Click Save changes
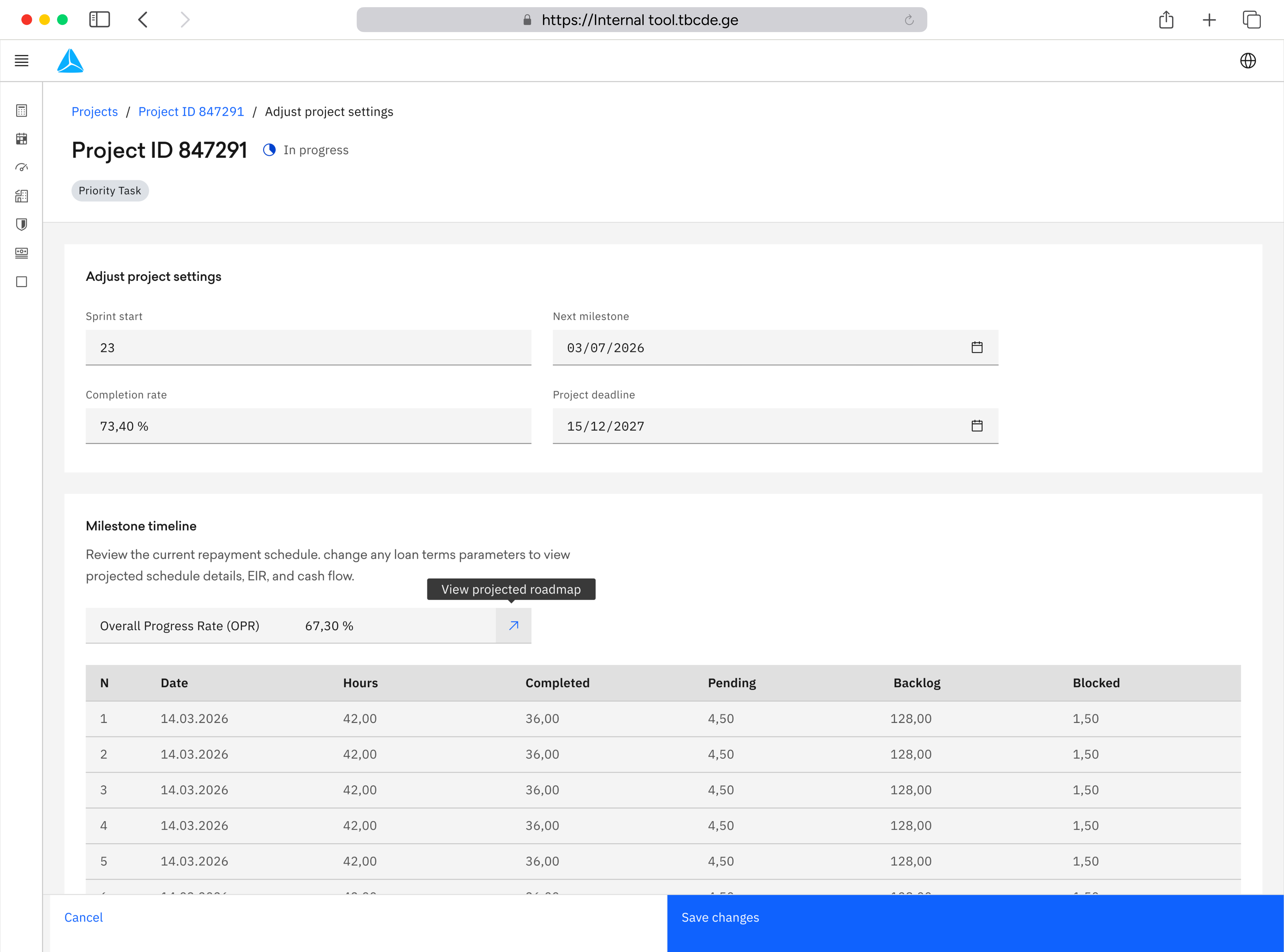 pyautogui.click(x=976, y=923)
